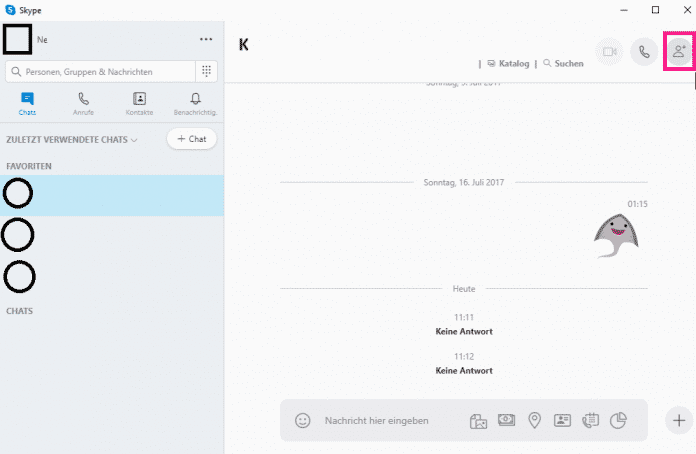Open the emoji picker in message box
Screen dimensions: 696x454
(302, 421)
